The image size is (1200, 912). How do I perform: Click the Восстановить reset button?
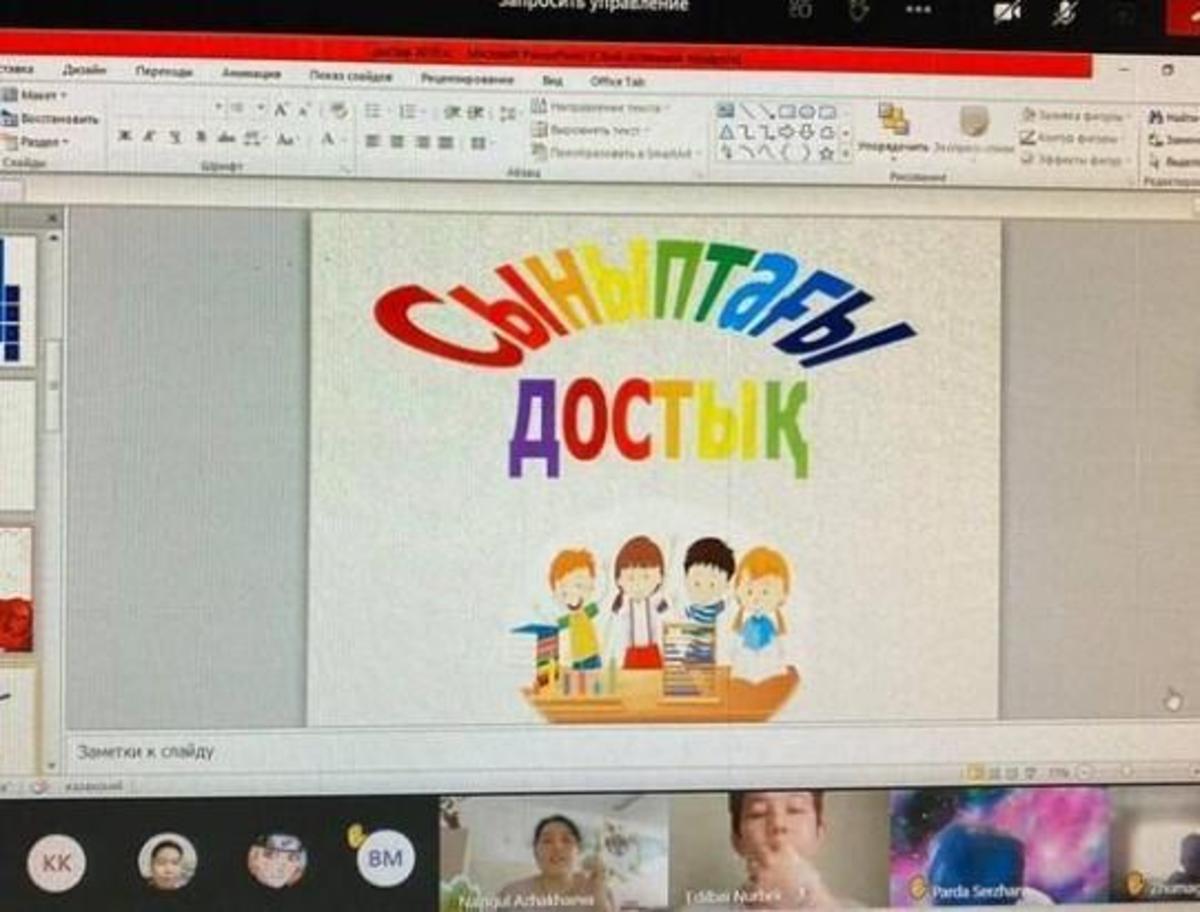52,119
